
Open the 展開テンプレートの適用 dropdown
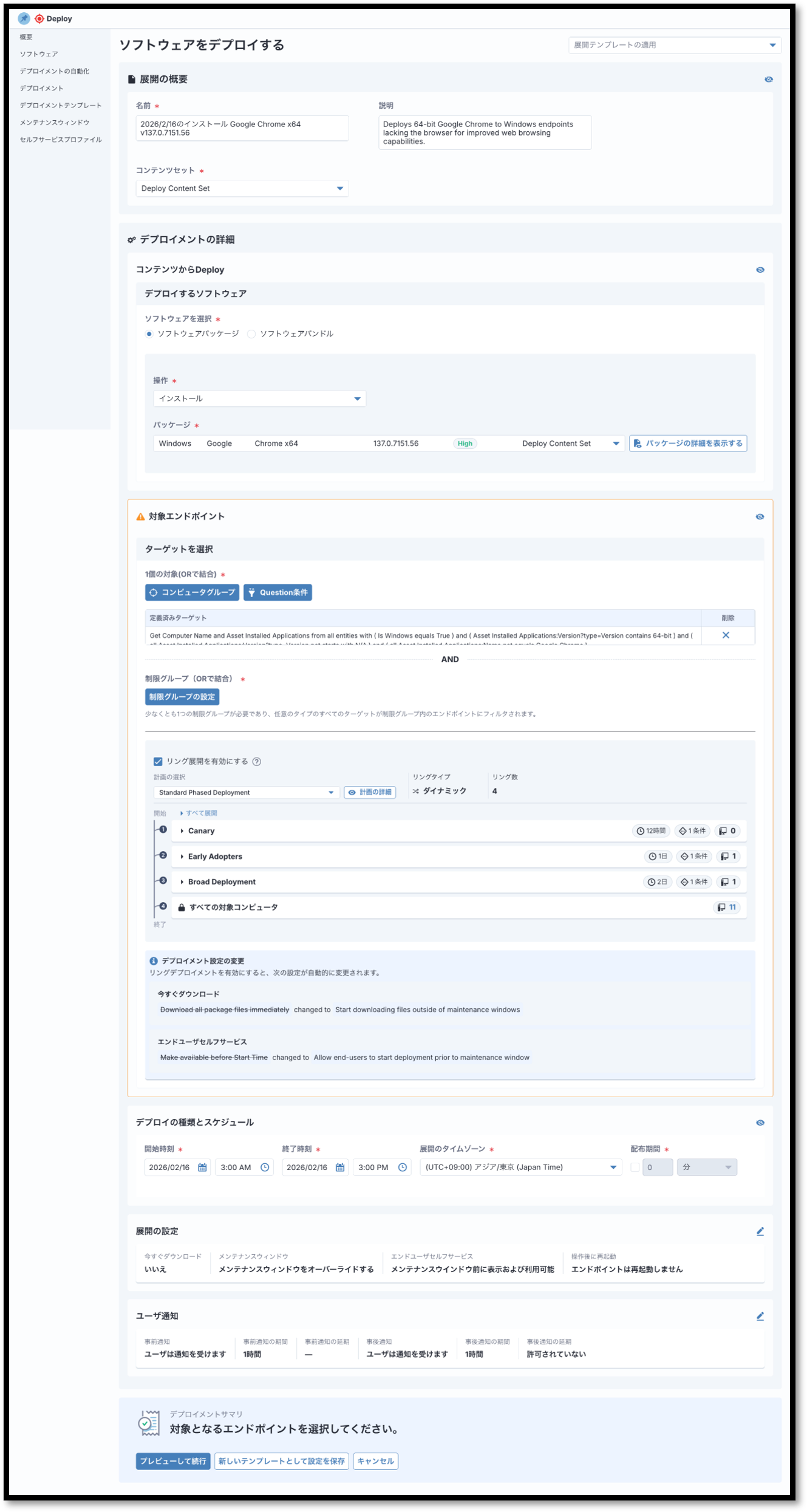(674, 45)
